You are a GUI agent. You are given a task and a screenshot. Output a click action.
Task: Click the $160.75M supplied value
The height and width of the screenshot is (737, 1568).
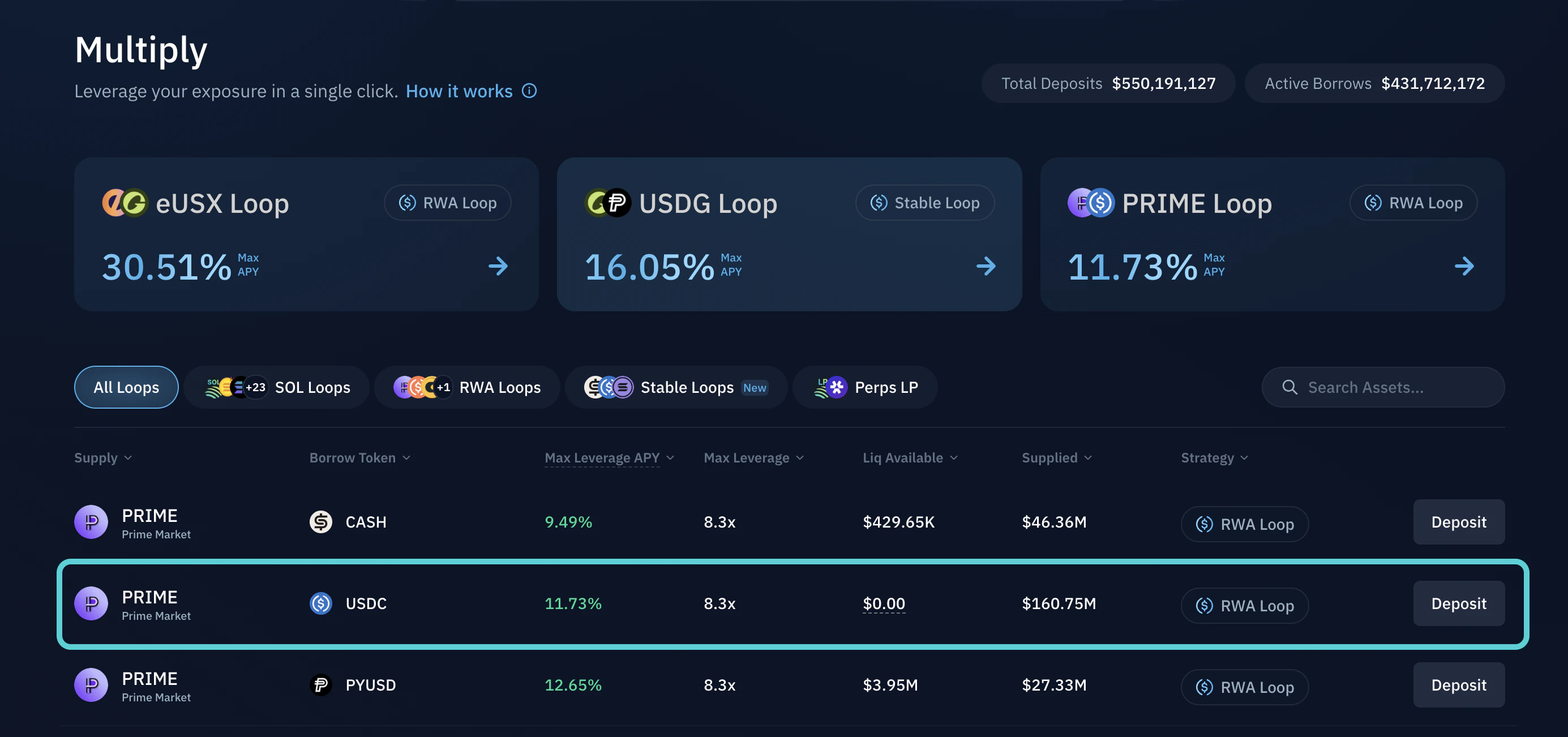point(1059,604)
